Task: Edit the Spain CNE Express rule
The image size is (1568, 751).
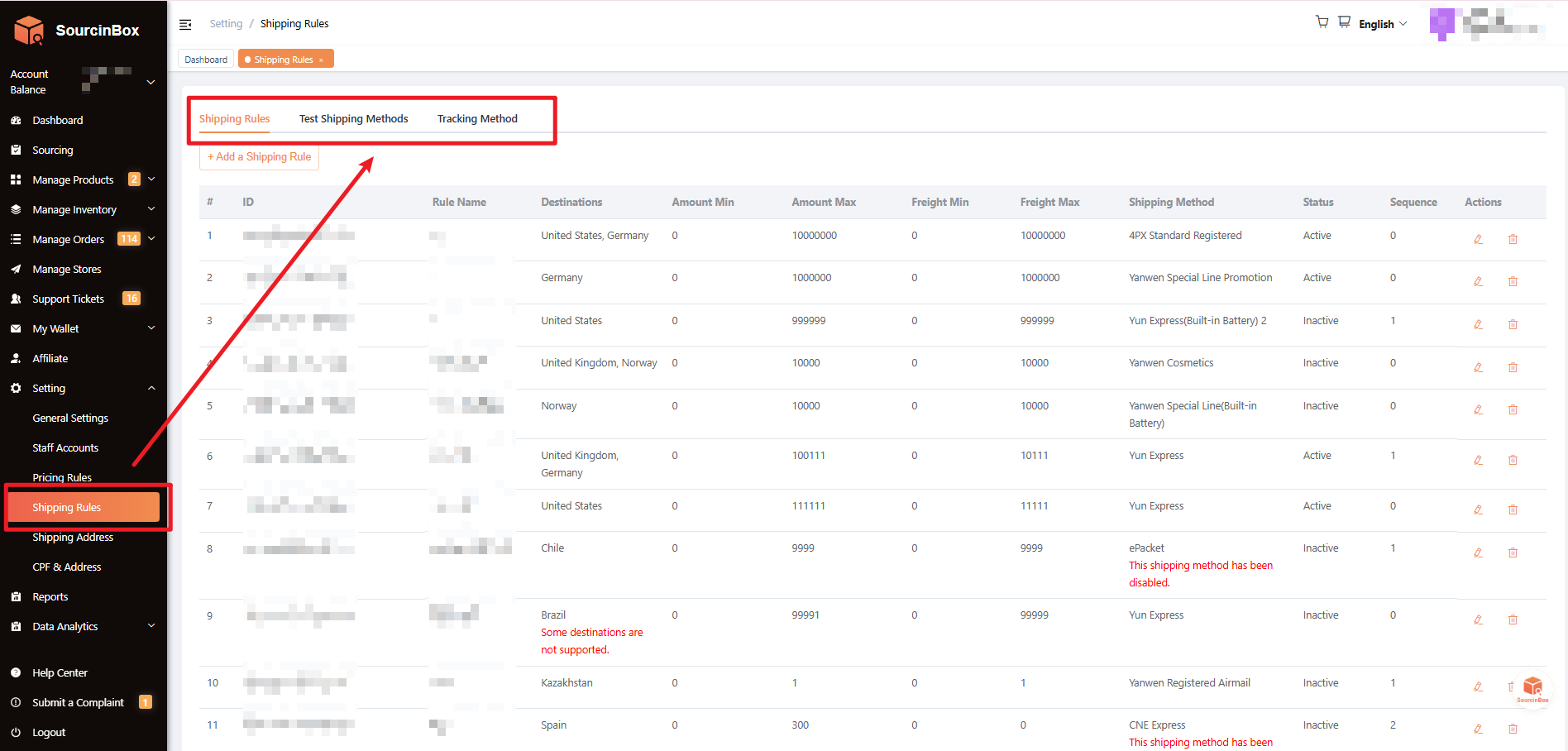Action: (1478, 729)
